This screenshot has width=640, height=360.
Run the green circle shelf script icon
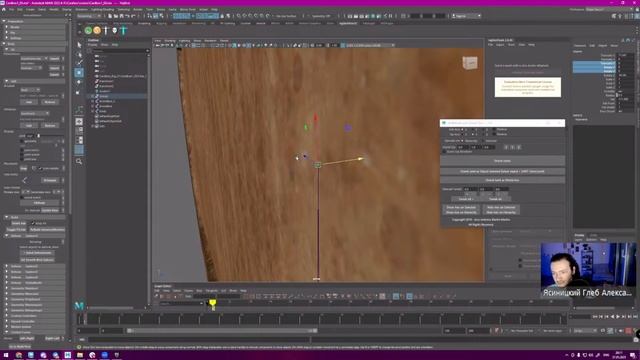tap(88, 30)
